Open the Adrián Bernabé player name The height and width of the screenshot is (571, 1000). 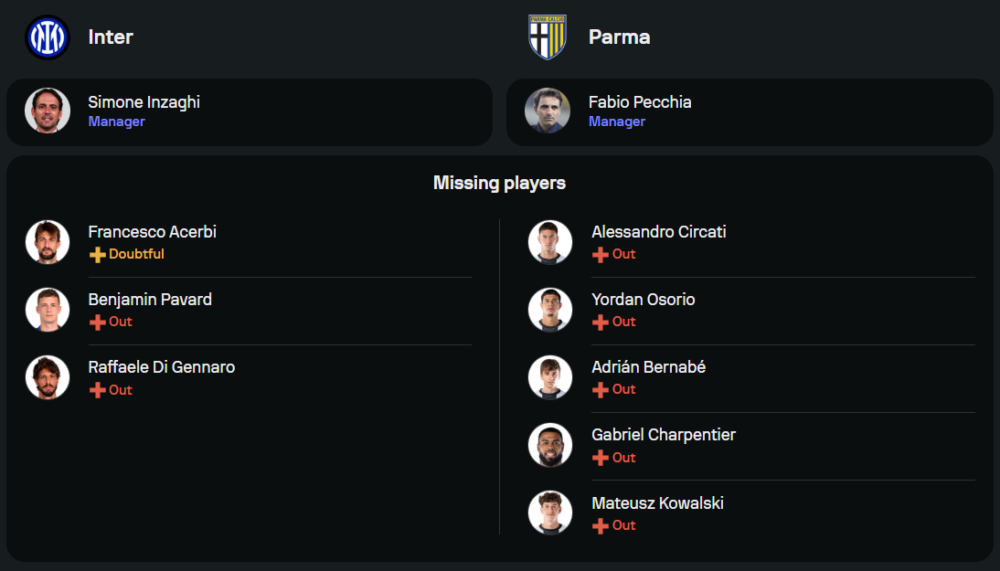click(x=648, y=367)
